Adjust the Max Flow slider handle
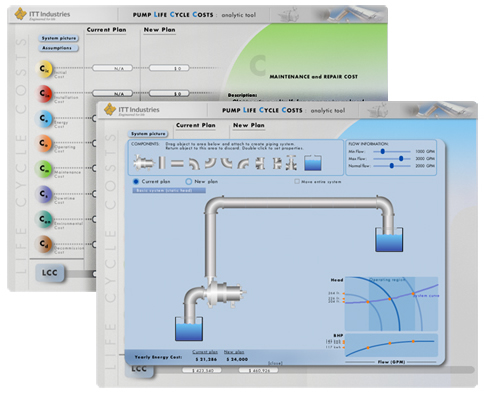Screen dimensions: 484x394 401,158
